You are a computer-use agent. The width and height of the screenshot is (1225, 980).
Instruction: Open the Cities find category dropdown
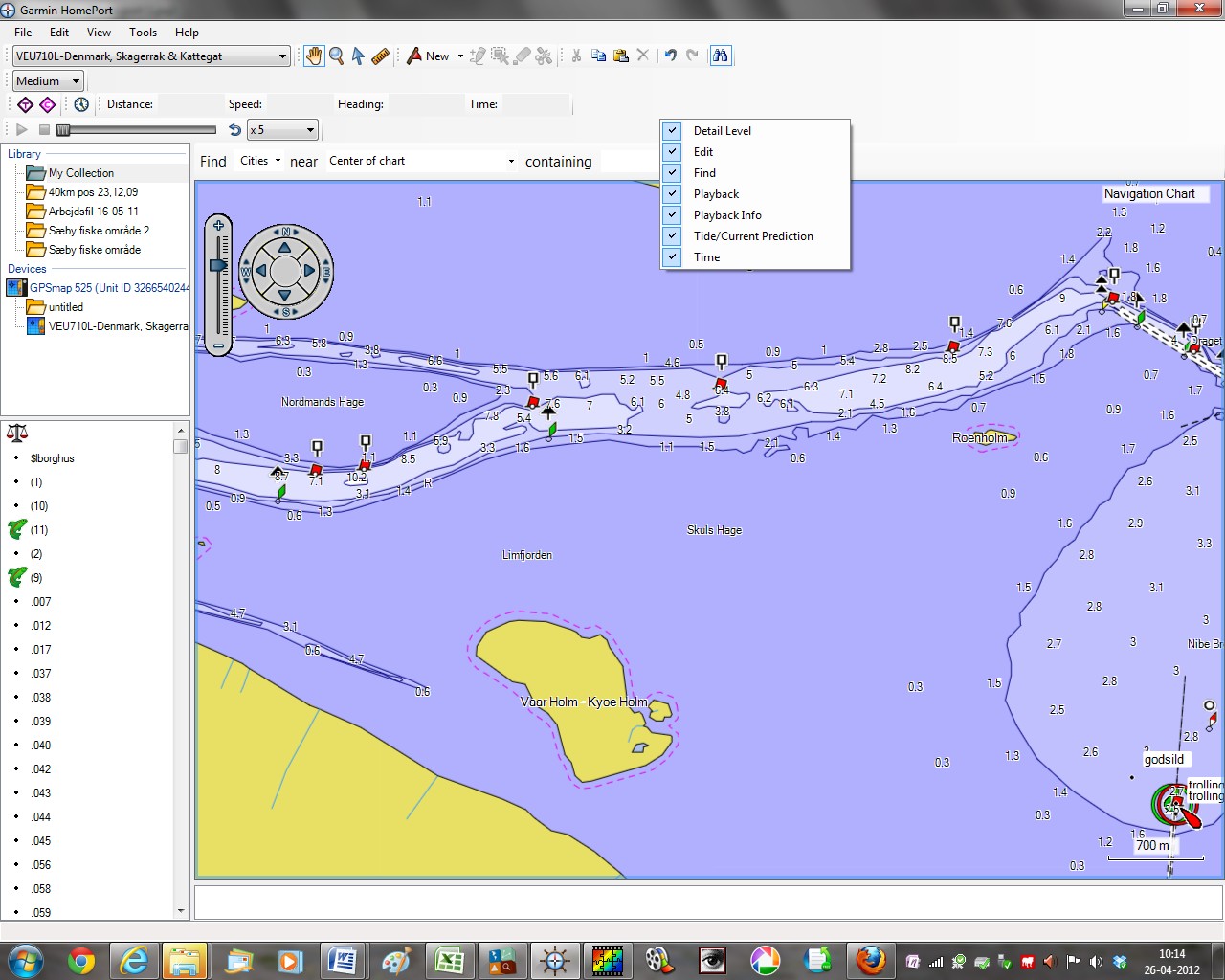[x=260, y=161]
